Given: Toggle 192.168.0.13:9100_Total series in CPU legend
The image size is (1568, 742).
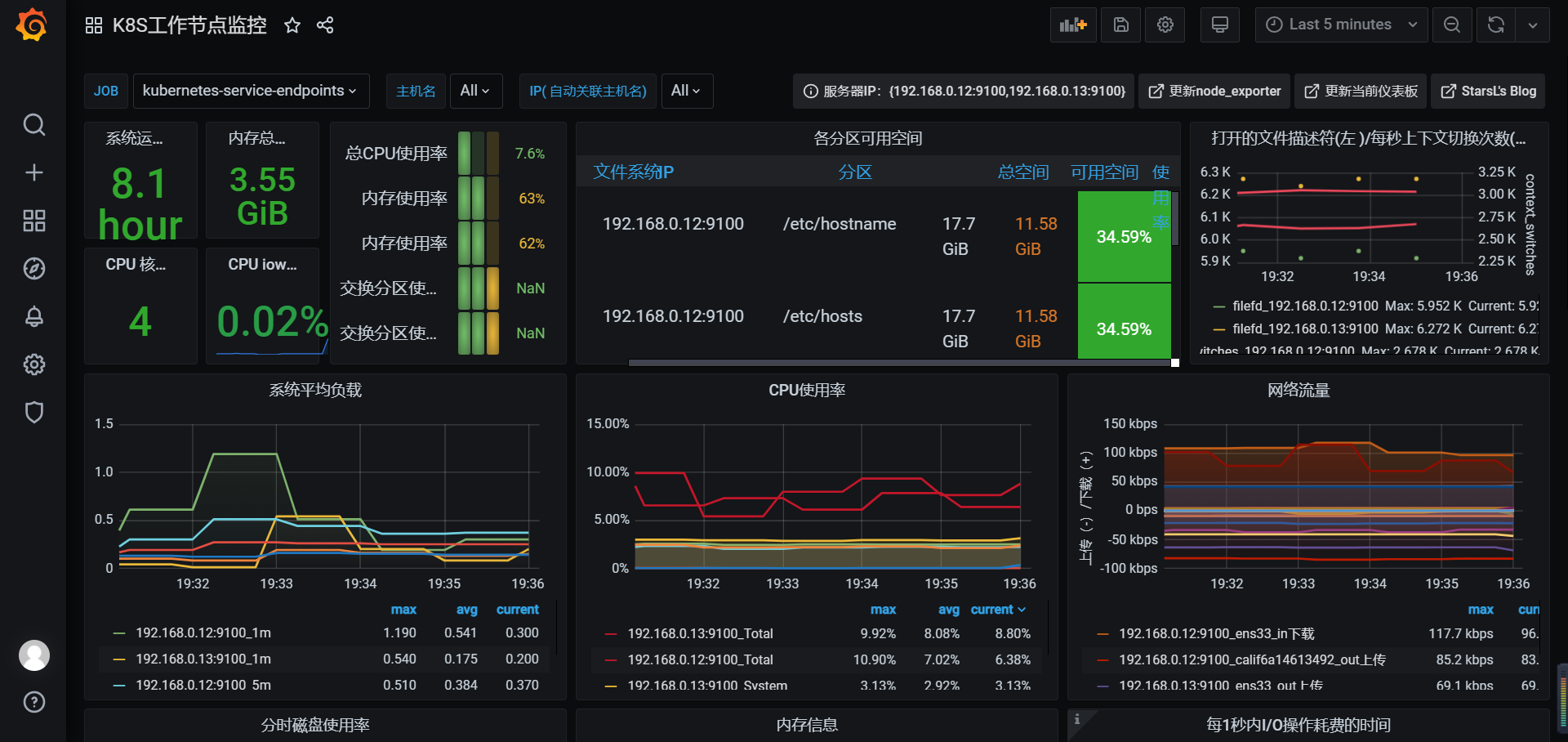Looking at the screenshot, I should coord(700,633).
